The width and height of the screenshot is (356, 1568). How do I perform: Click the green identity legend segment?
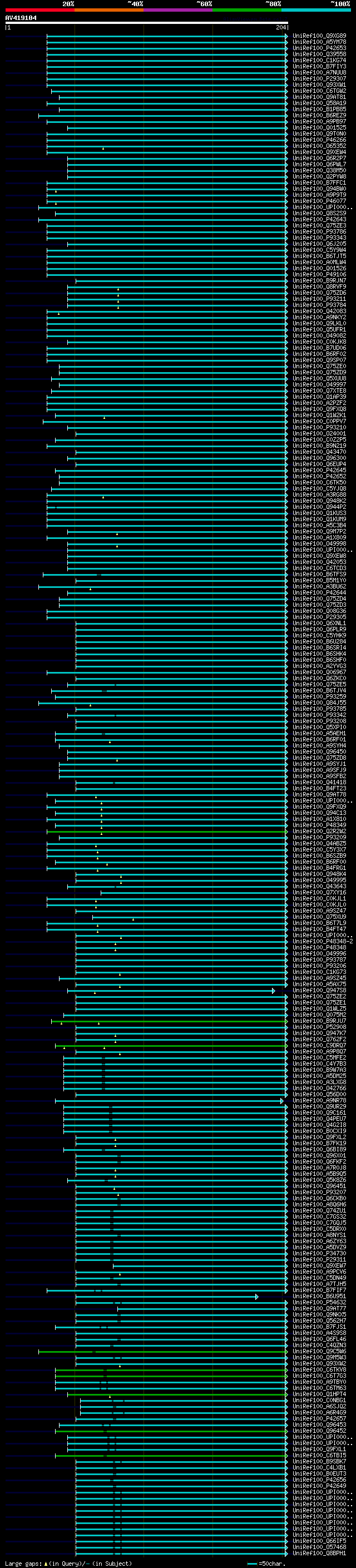pyautogui.click(x=246, y=10)
